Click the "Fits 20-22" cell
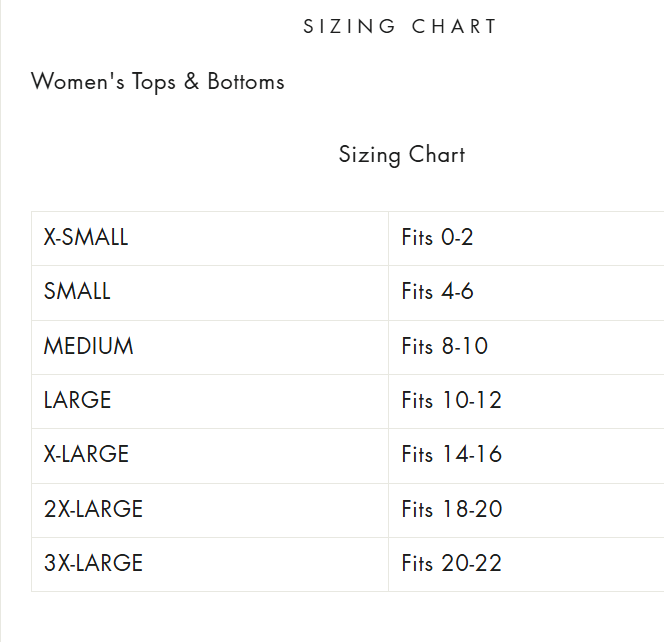 pos(451,564)
